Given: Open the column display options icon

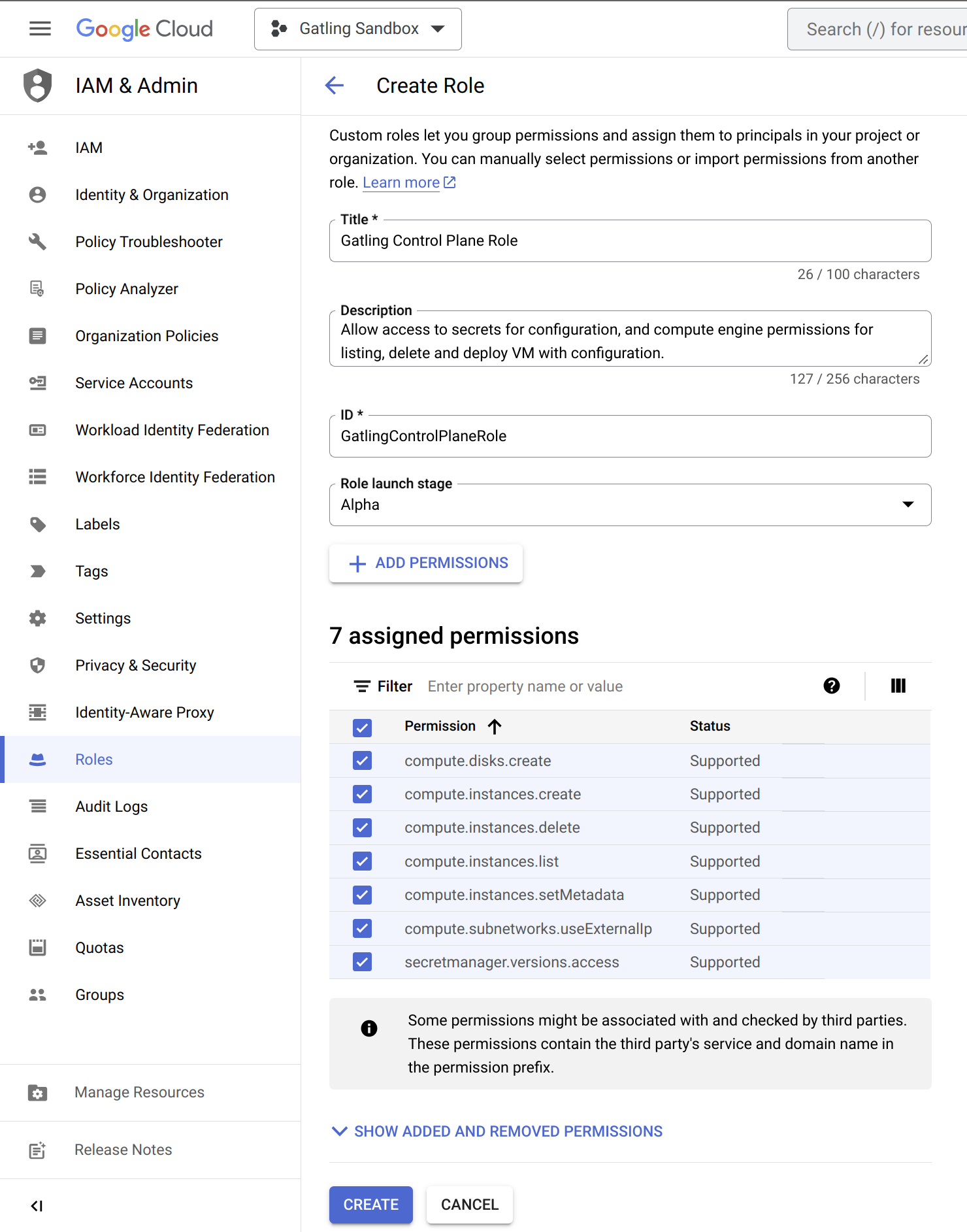Looking at the screenshot, I should pyautogui.click(x=898, y=686).
